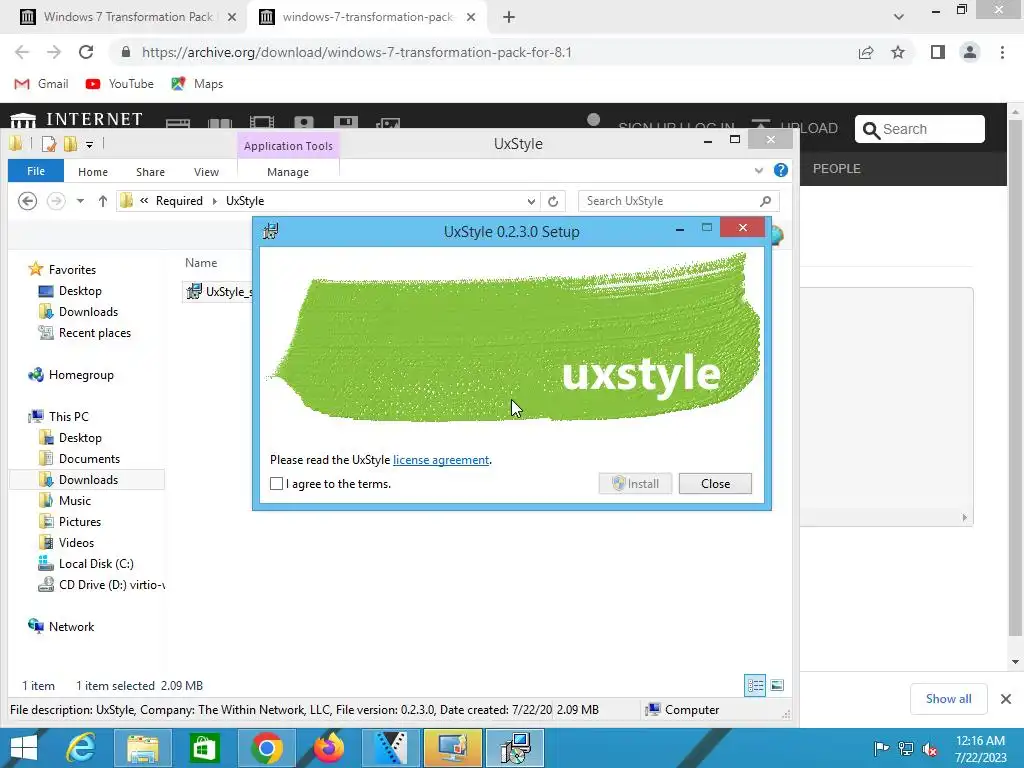This screenshot has height=768, width=1024.
Task: Open Windows Store from taskbar
Action: point(204,748)
